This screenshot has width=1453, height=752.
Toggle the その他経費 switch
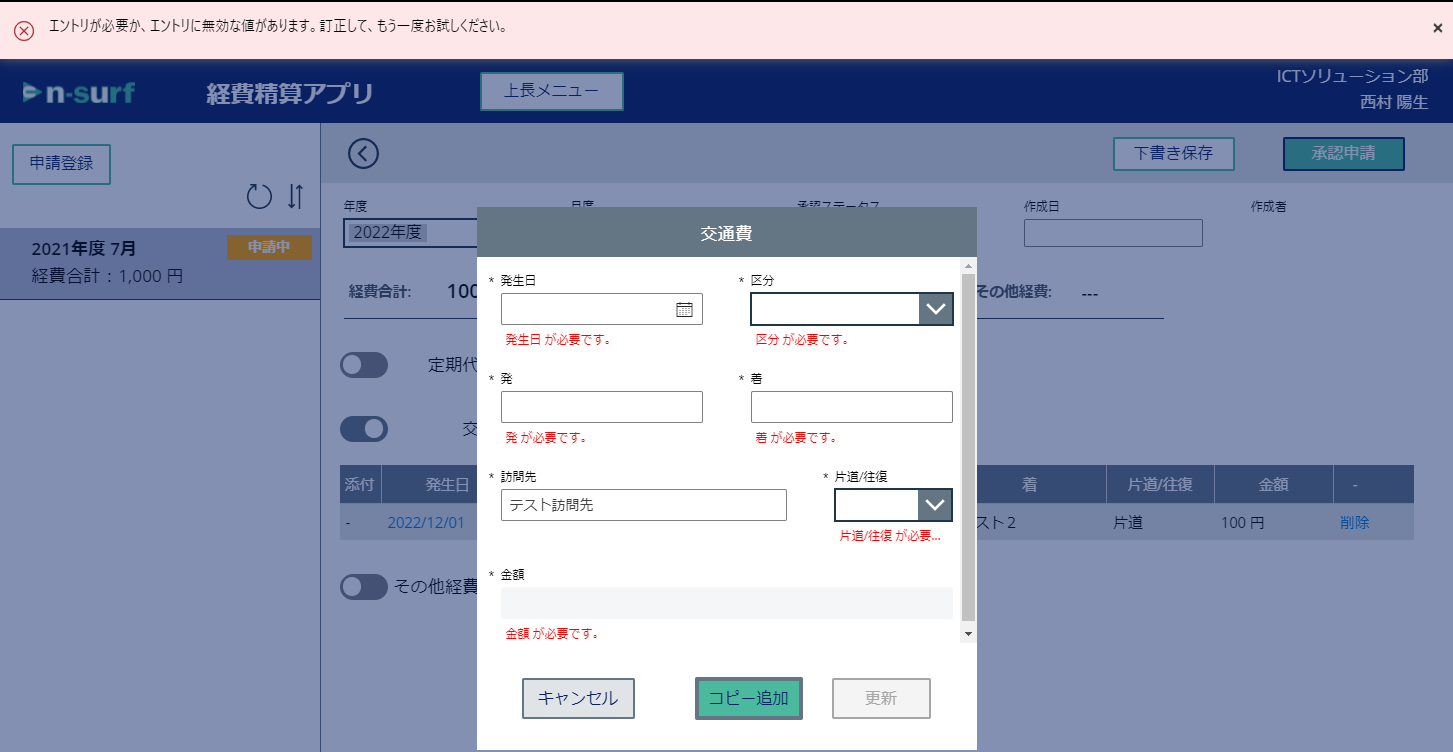tap(364, 587)
